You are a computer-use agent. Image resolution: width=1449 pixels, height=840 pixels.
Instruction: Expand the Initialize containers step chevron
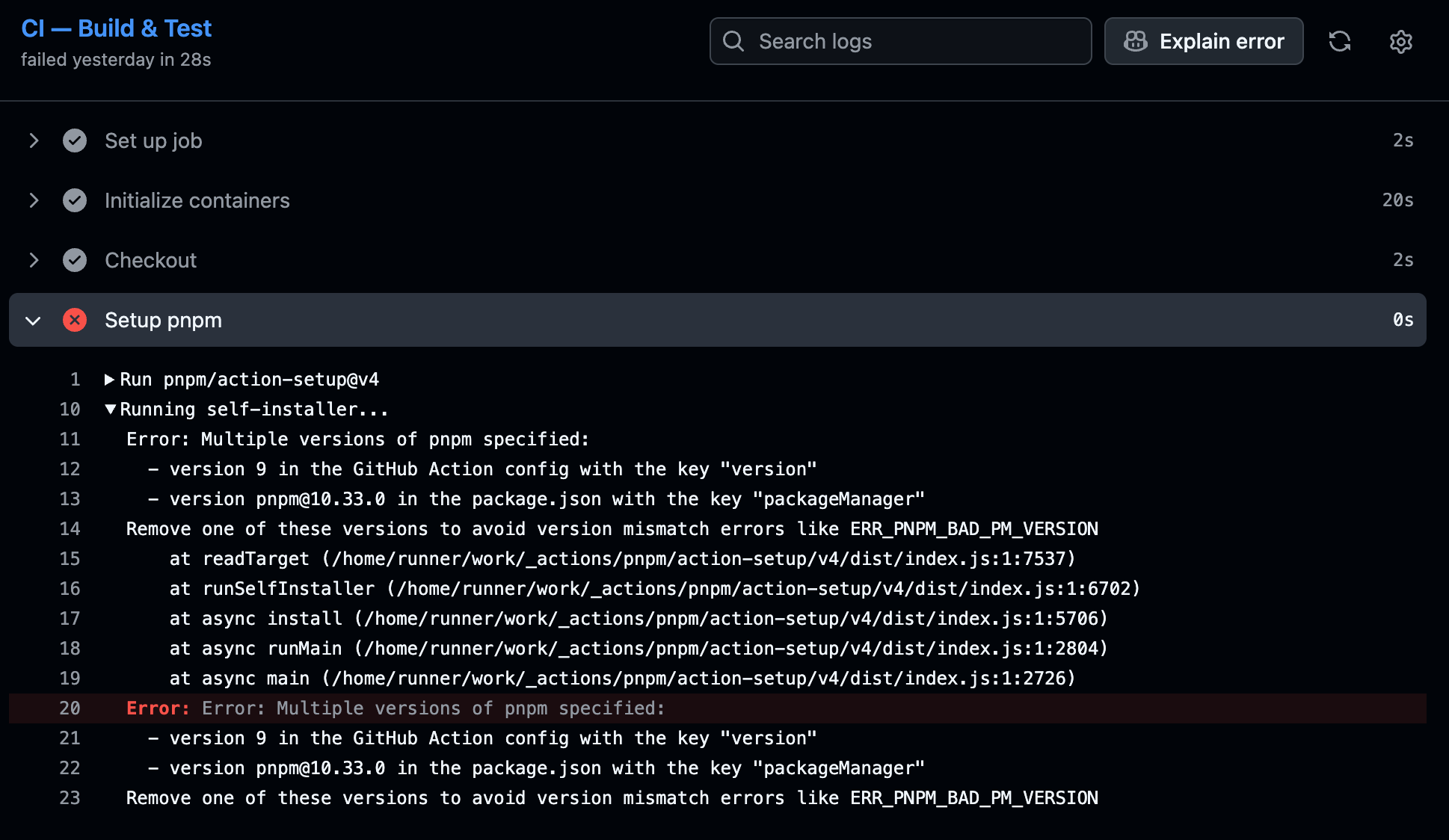click(34, 200)
